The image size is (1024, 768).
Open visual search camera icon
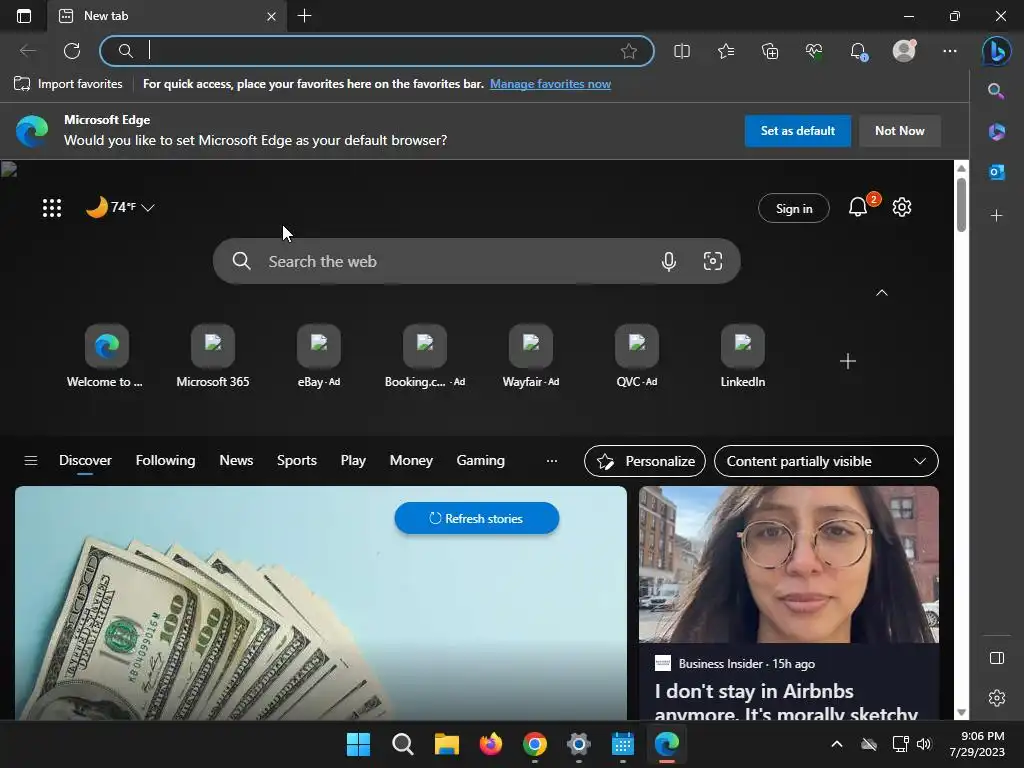tap(712, 261)
